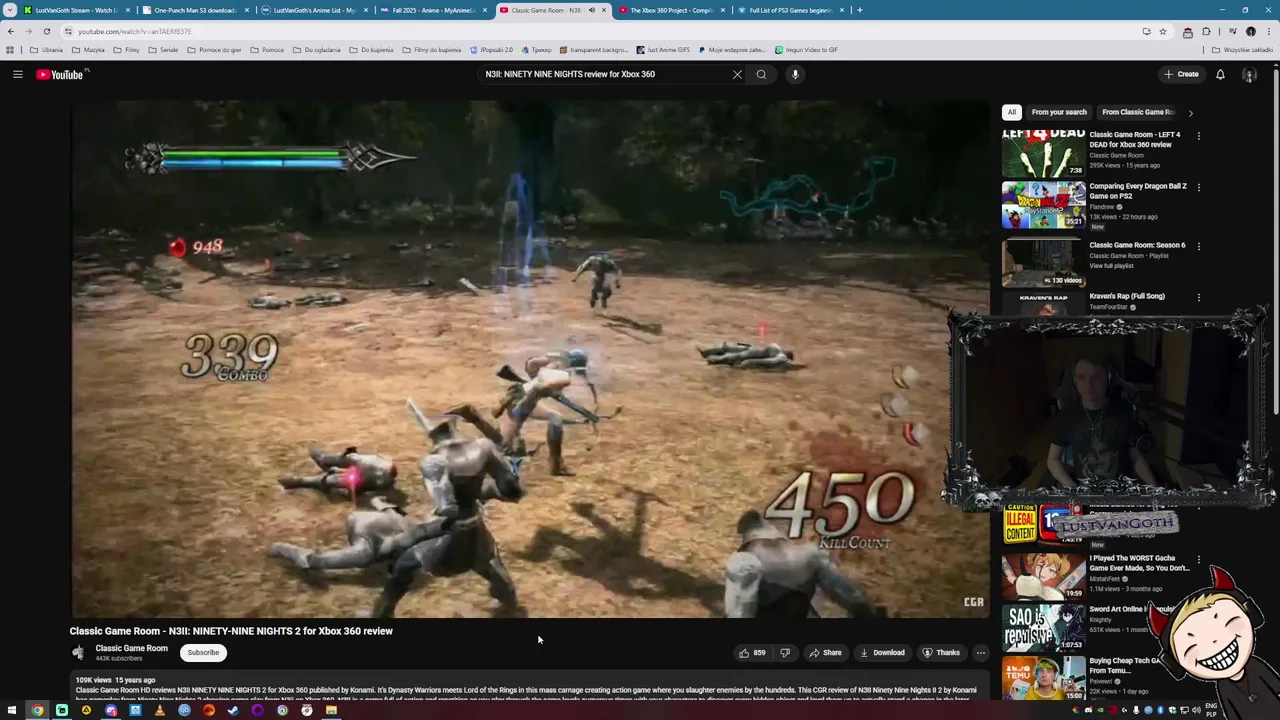Open Classic Game Room channel avatar
This screenshot has width=1280, height=720.
(x=79, y=653)
